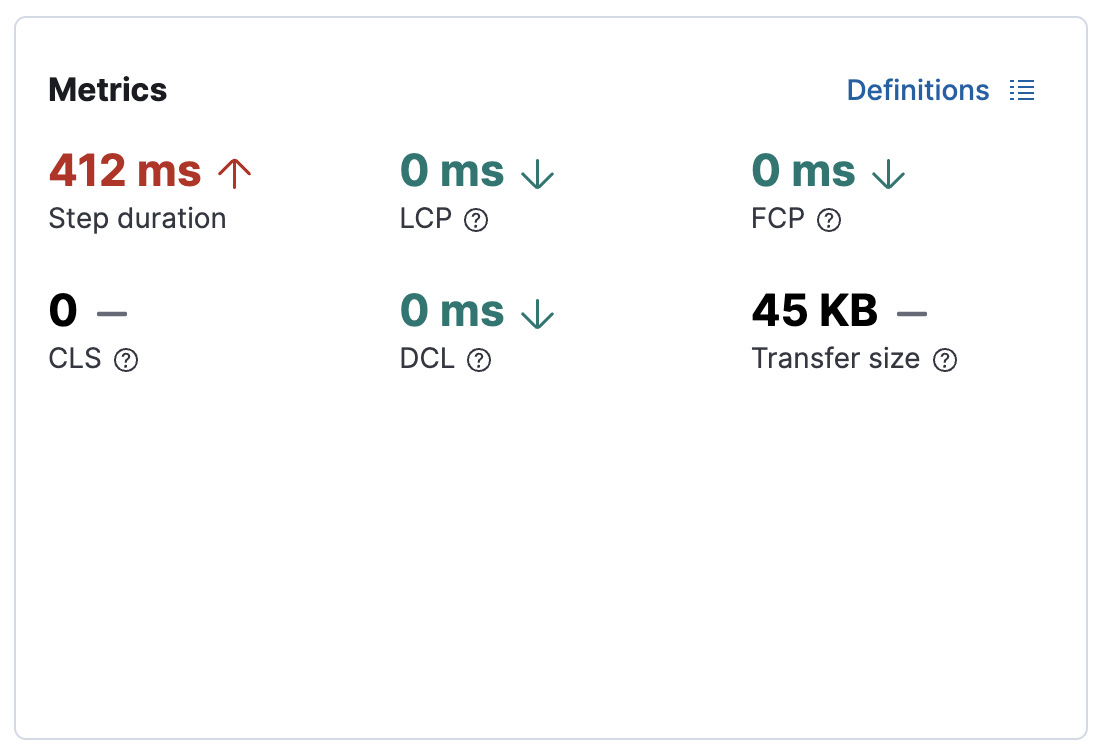Click the Transfer size help icon
This screenshot has width=1100, height=754.
coord(945,359)
